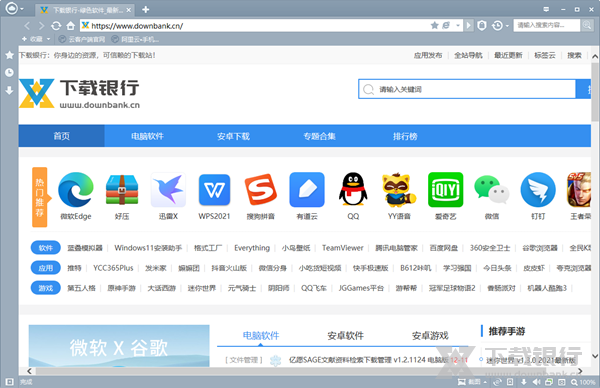Open the JGGames平台 game link
600x388 pixels.
[x=361, y=288]
